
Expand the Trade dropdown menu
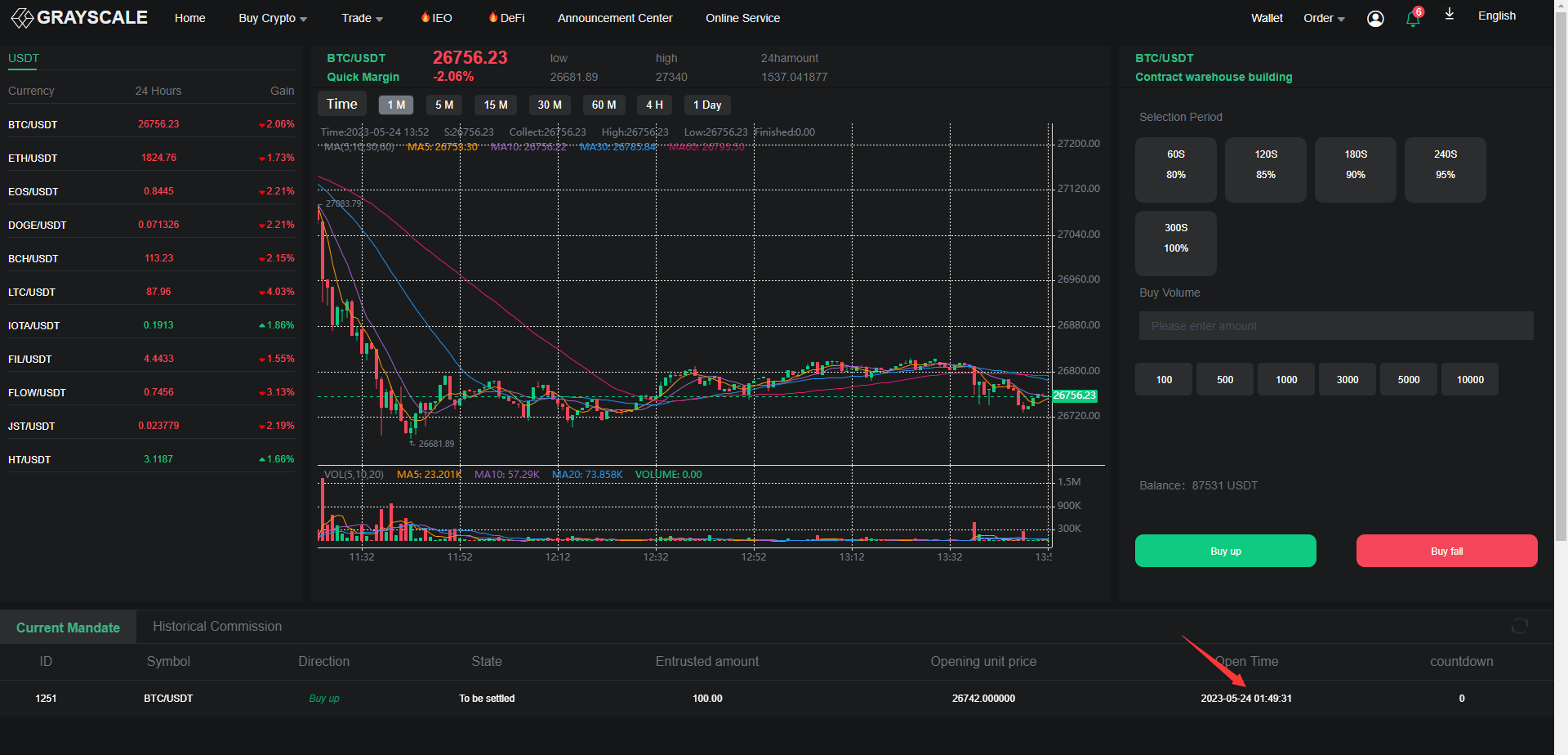click(x=362, y=18)
